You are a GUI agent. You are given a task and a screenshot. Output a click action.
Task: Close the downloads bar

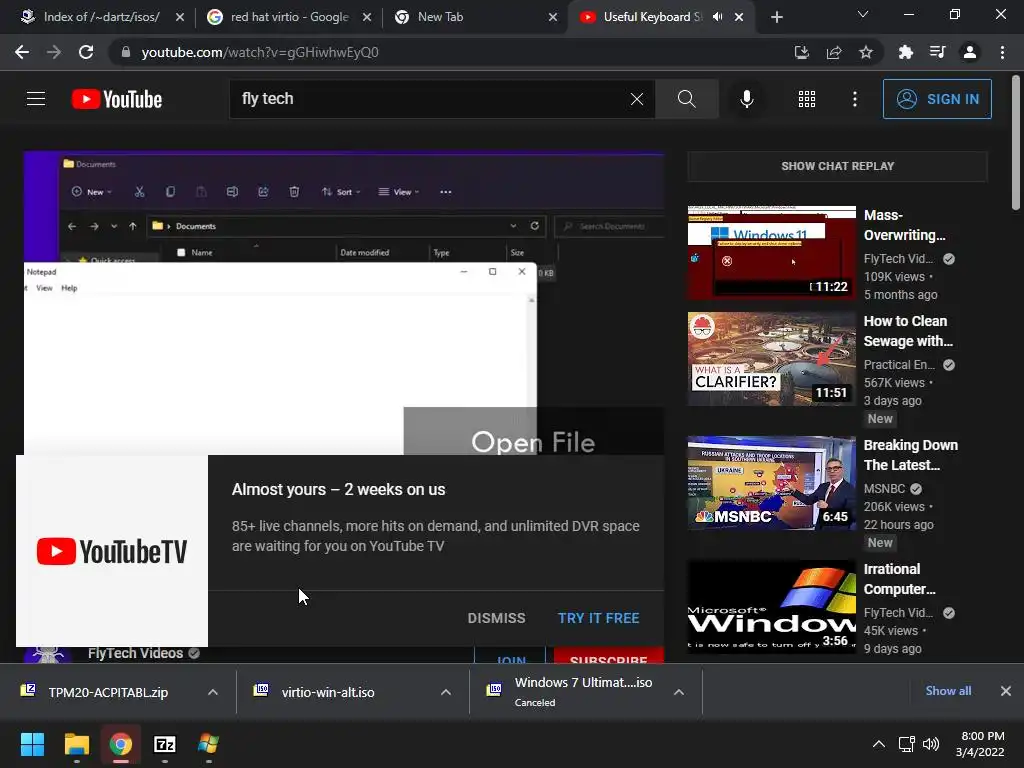coord(1006,691)
